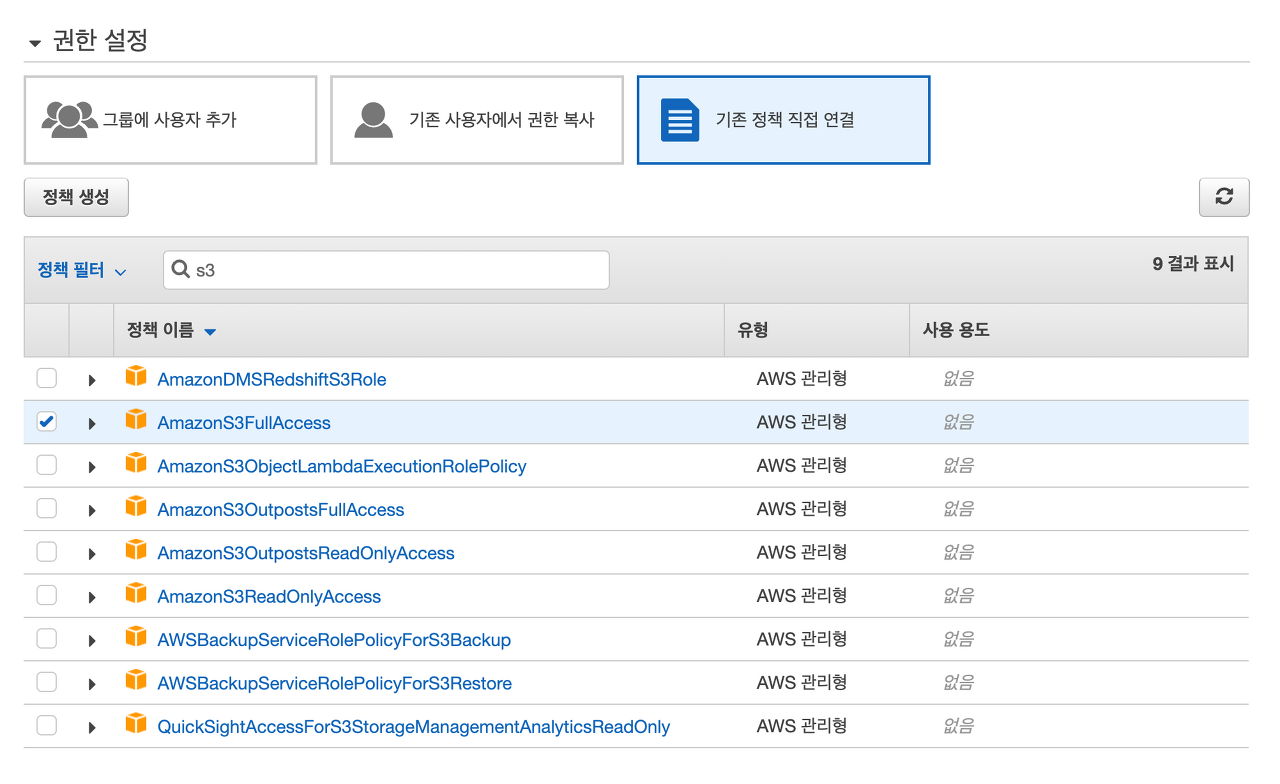This screenshot has height=784, width=1280.
Task: Click 없음 usage in AmazonS3ReadOnlyAccess row
Action: 959,596
